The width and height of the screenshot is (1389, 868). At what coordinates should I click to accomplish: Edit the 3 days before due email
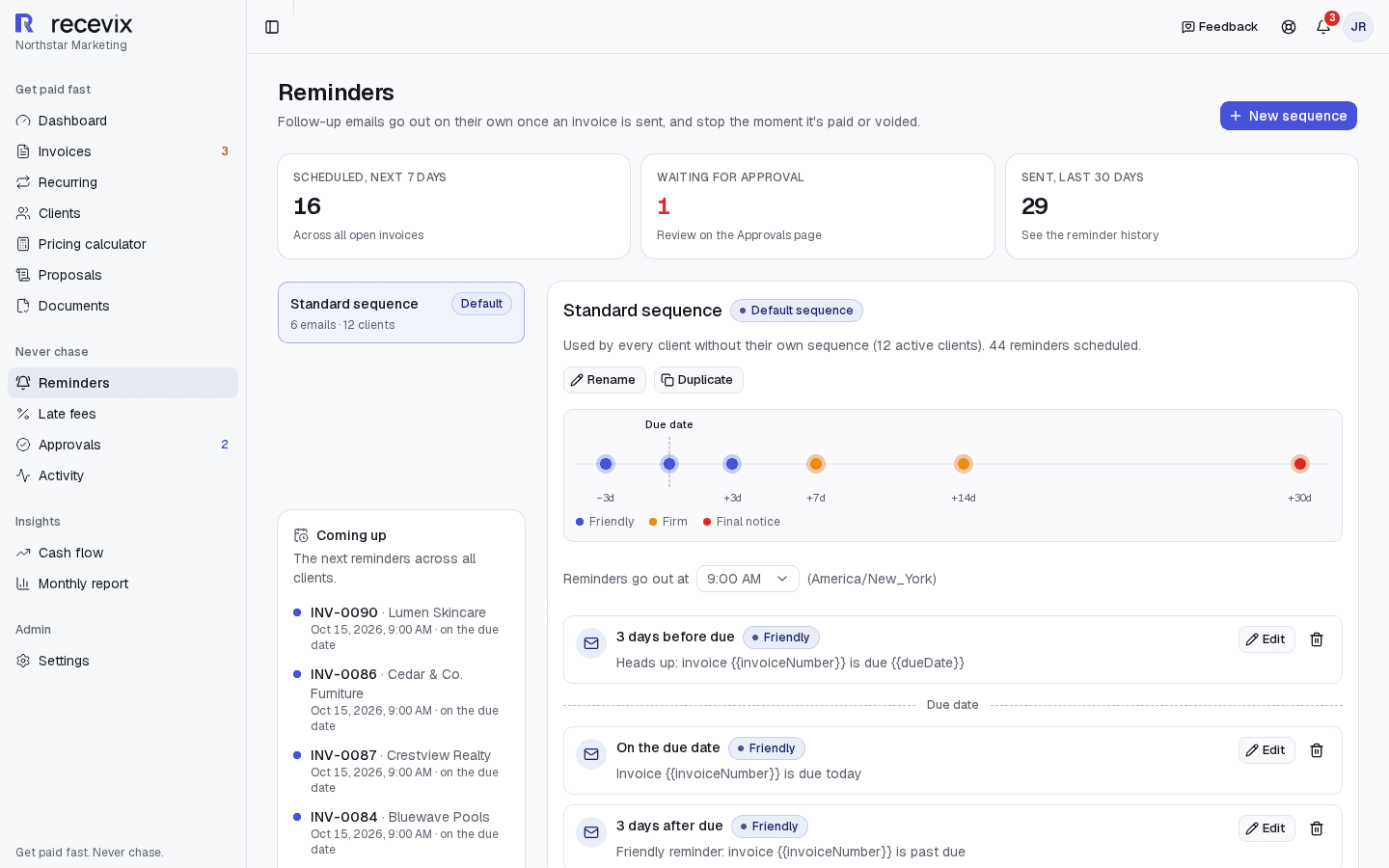tap(1266, 639)
